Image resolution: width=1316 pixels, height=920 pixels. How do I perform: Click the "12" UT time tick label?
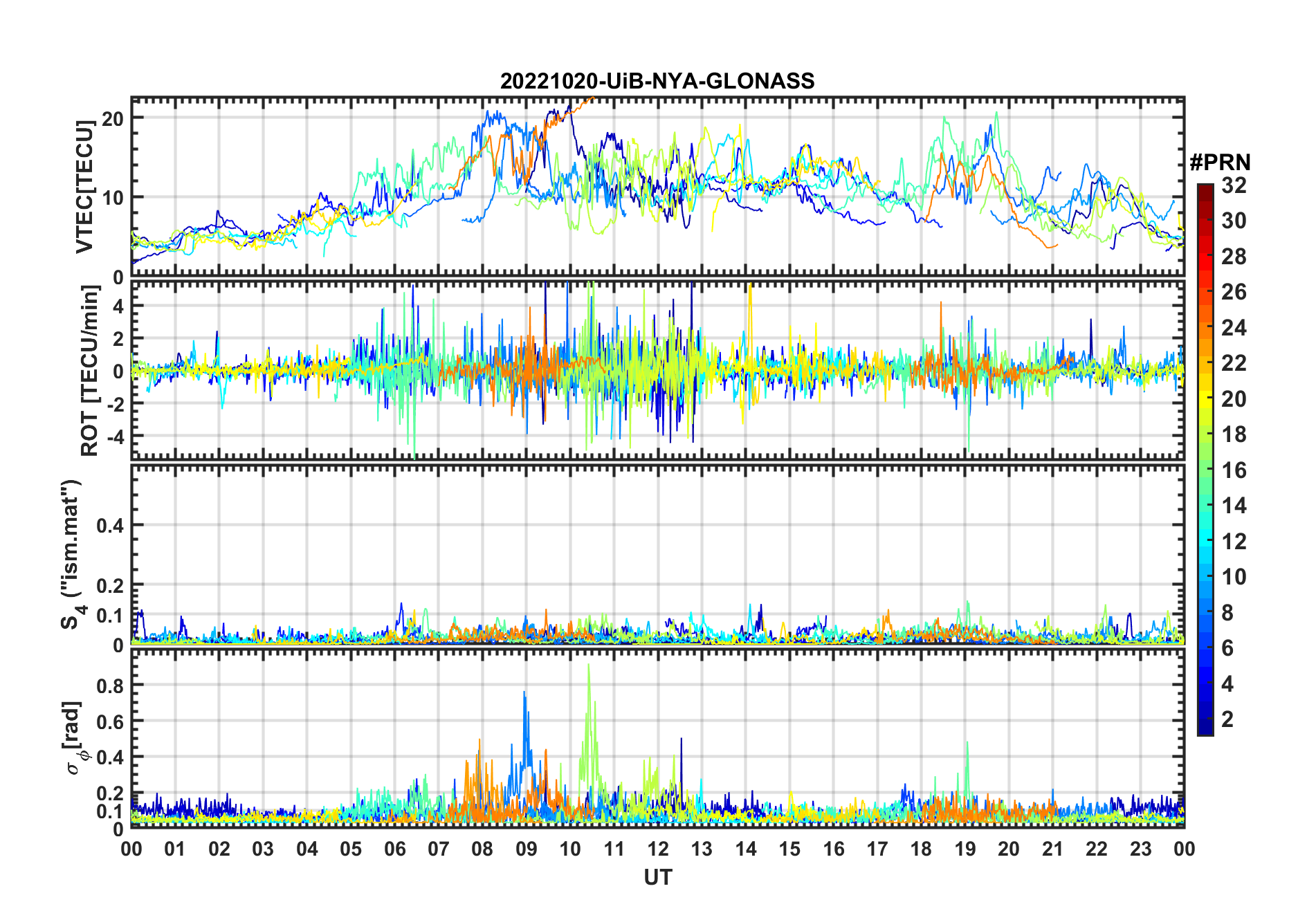[658, 849]
